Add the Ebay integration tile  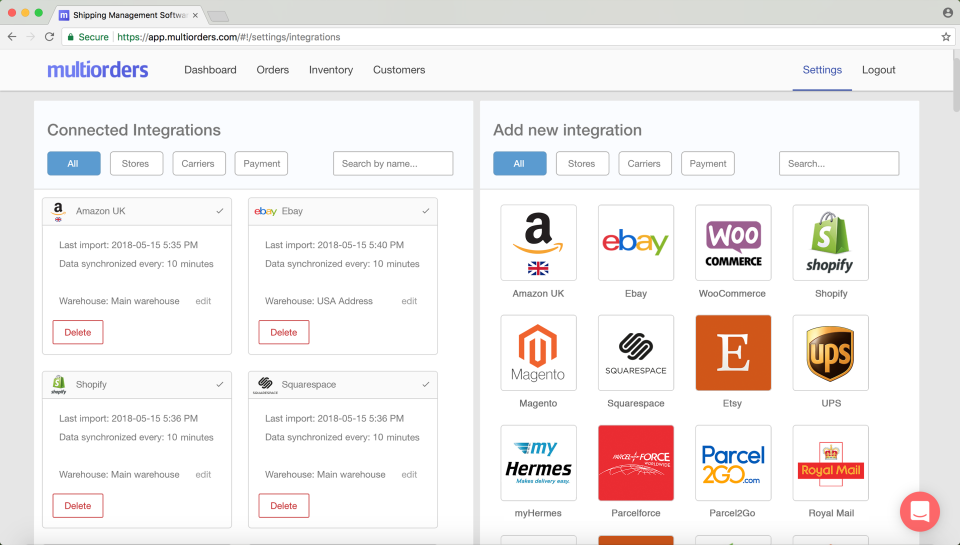tap(636, 242)
